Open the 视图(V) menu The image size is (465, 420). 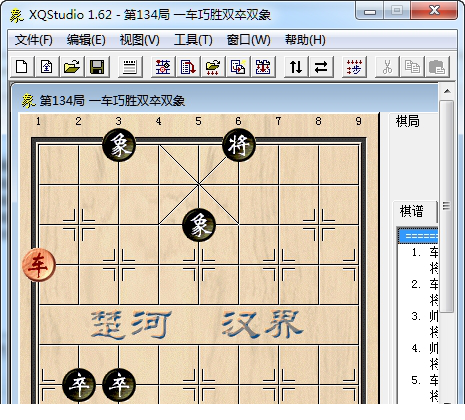pos(140,40)
